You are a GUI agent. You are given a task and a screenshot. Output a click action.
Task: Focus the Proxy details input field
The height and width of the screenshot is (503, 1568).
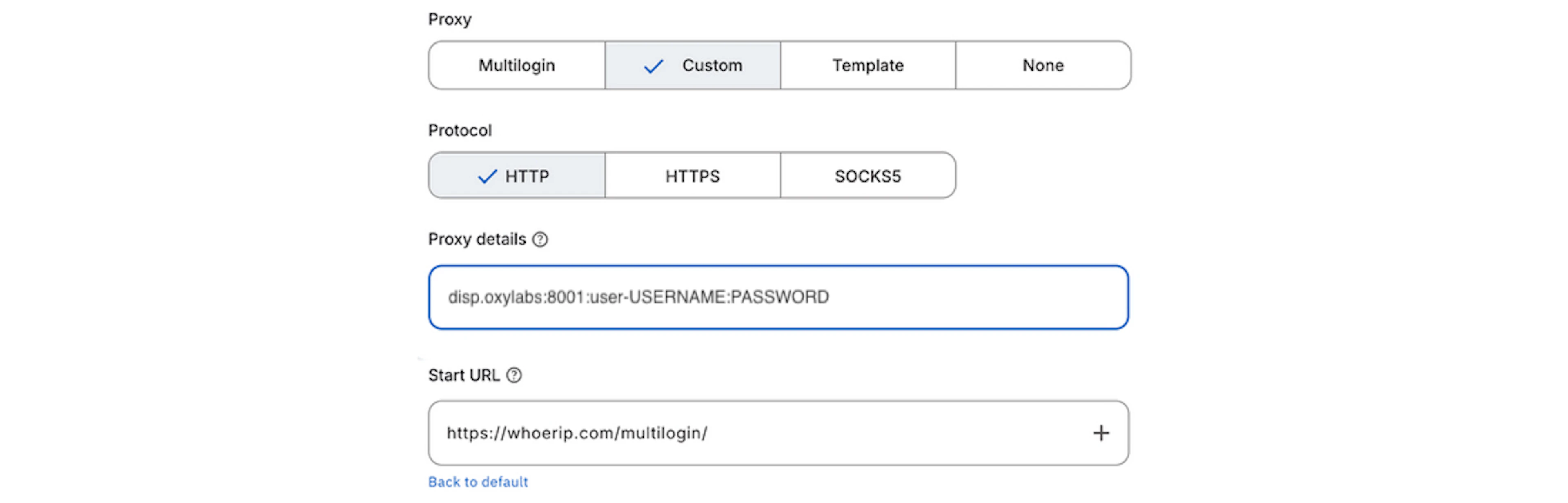click(x=779, y=297)
